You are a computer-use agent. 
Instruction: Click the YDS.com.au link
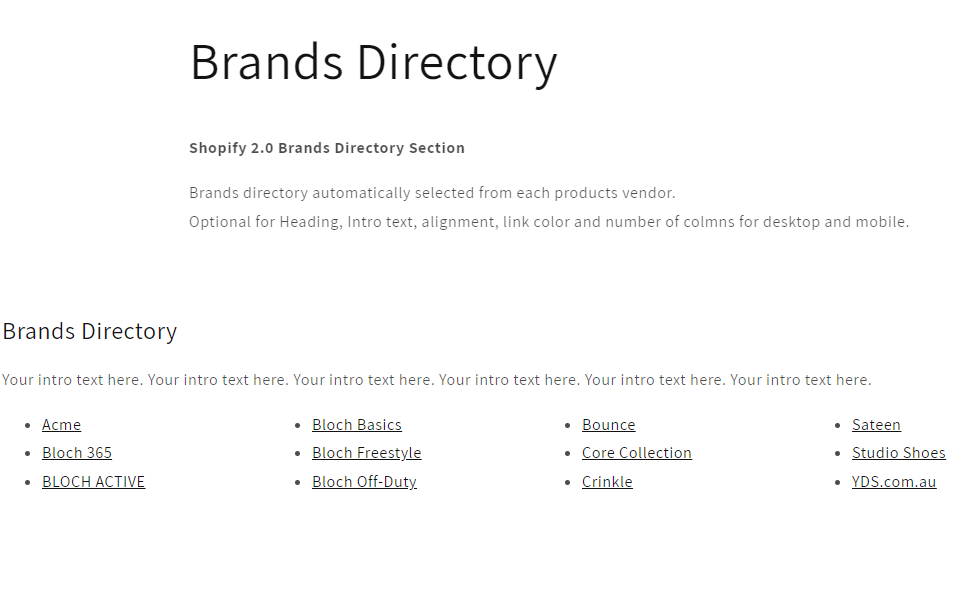894,482
